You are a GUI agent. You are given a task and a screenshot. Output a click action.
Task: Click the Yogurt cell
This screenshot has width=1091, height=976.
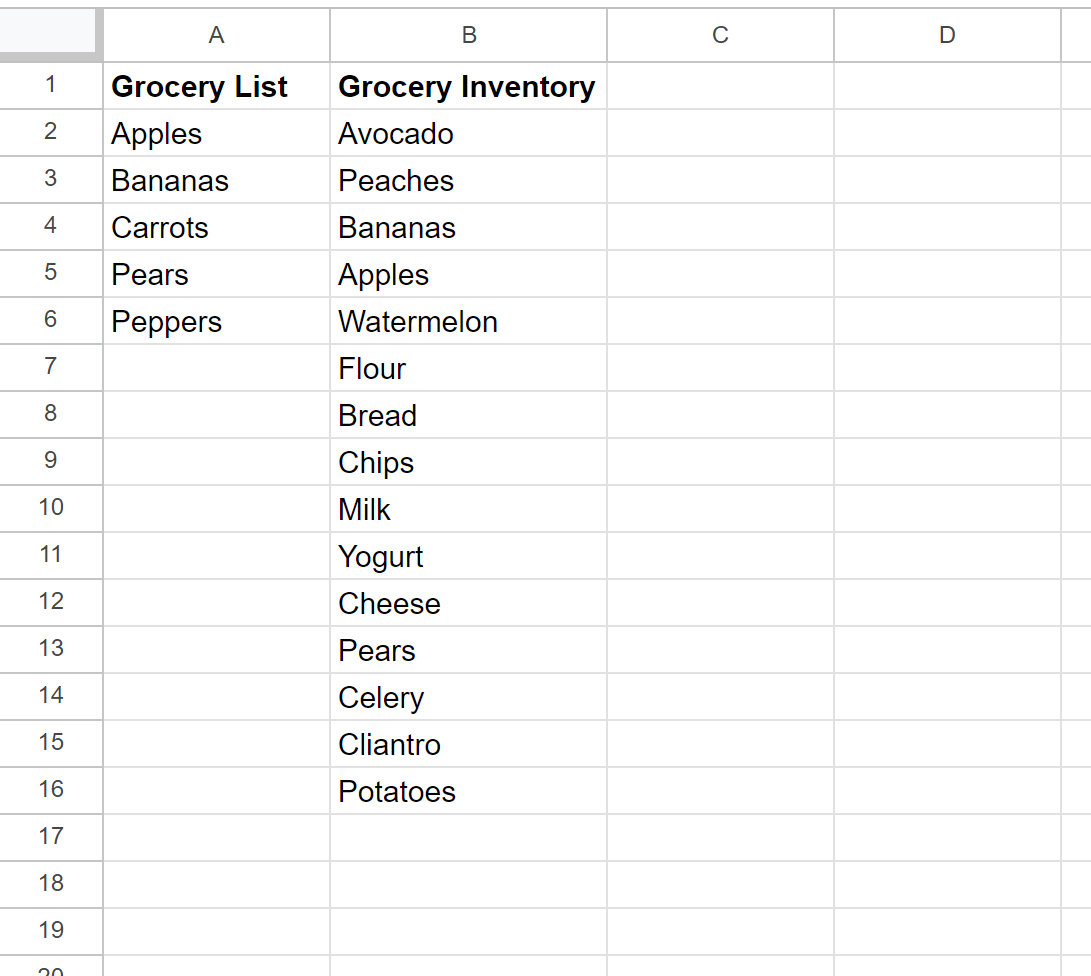click(468, 557)
